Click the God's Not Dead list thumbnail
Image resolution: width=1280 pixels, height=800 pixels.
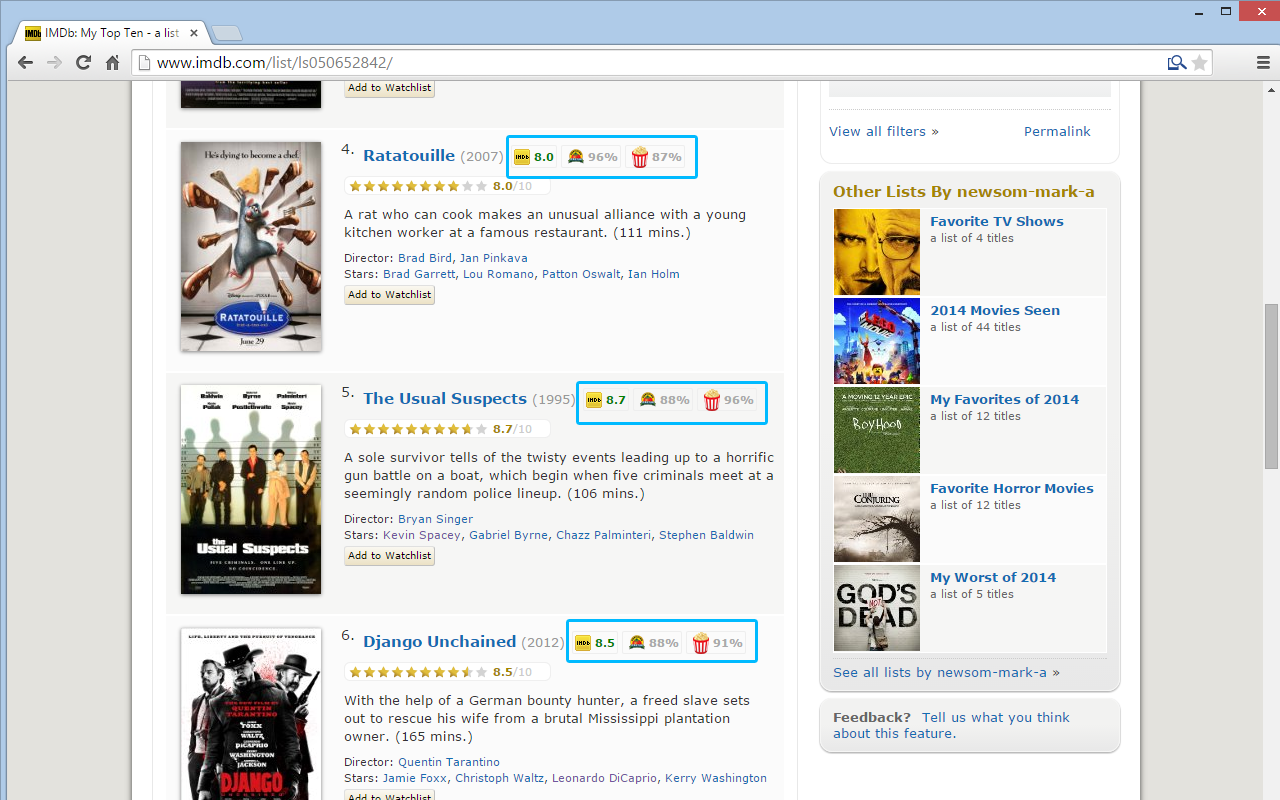pos(877,608)
